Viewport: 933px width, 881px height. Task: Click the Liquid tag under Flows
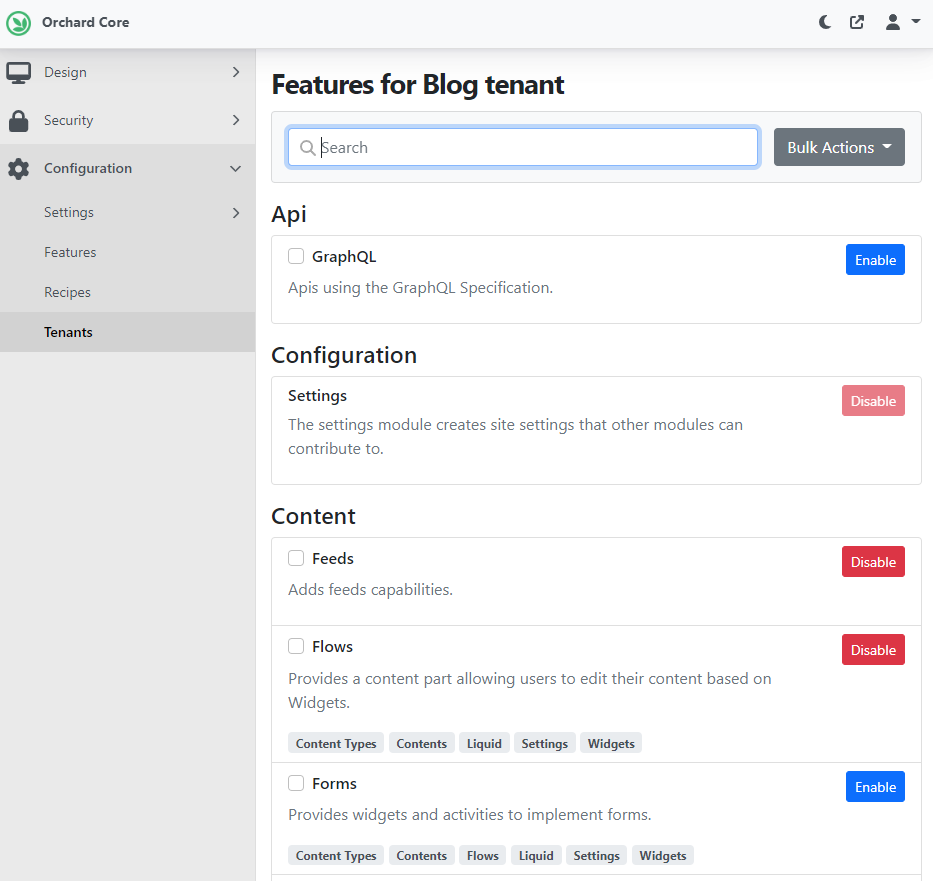tap(484, 743)
